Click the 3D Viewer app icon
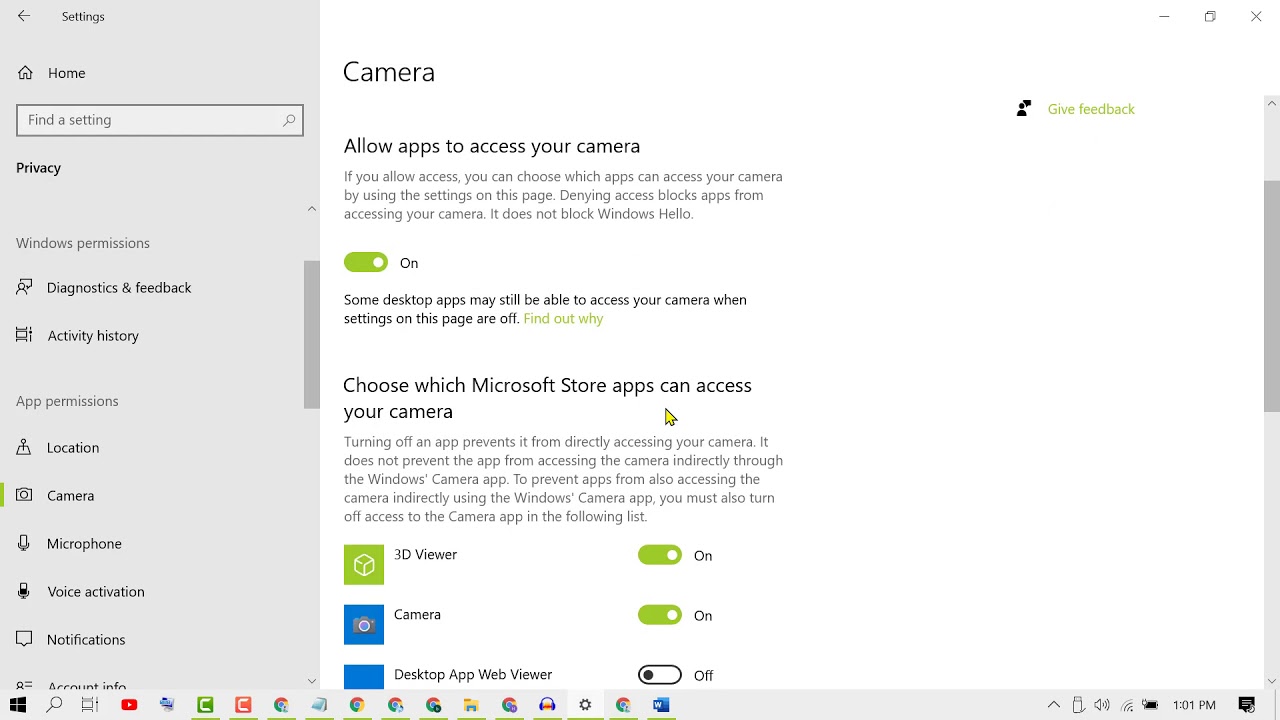The image size is (1280, 720). coord(364,565)
